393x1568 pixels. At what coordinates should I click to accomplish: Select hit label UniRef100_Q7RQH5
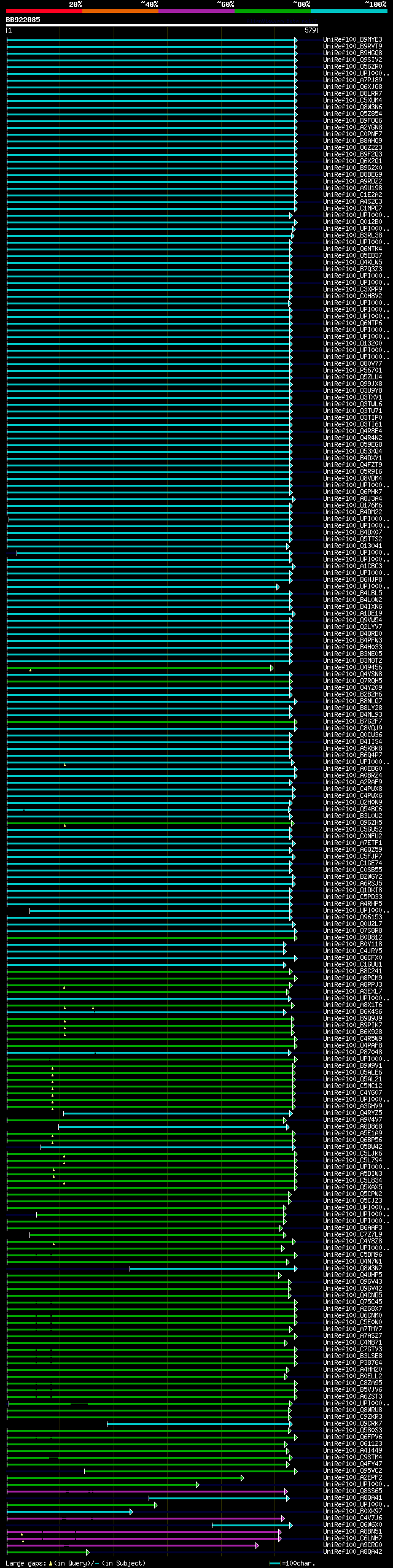(x=352, y=681)
